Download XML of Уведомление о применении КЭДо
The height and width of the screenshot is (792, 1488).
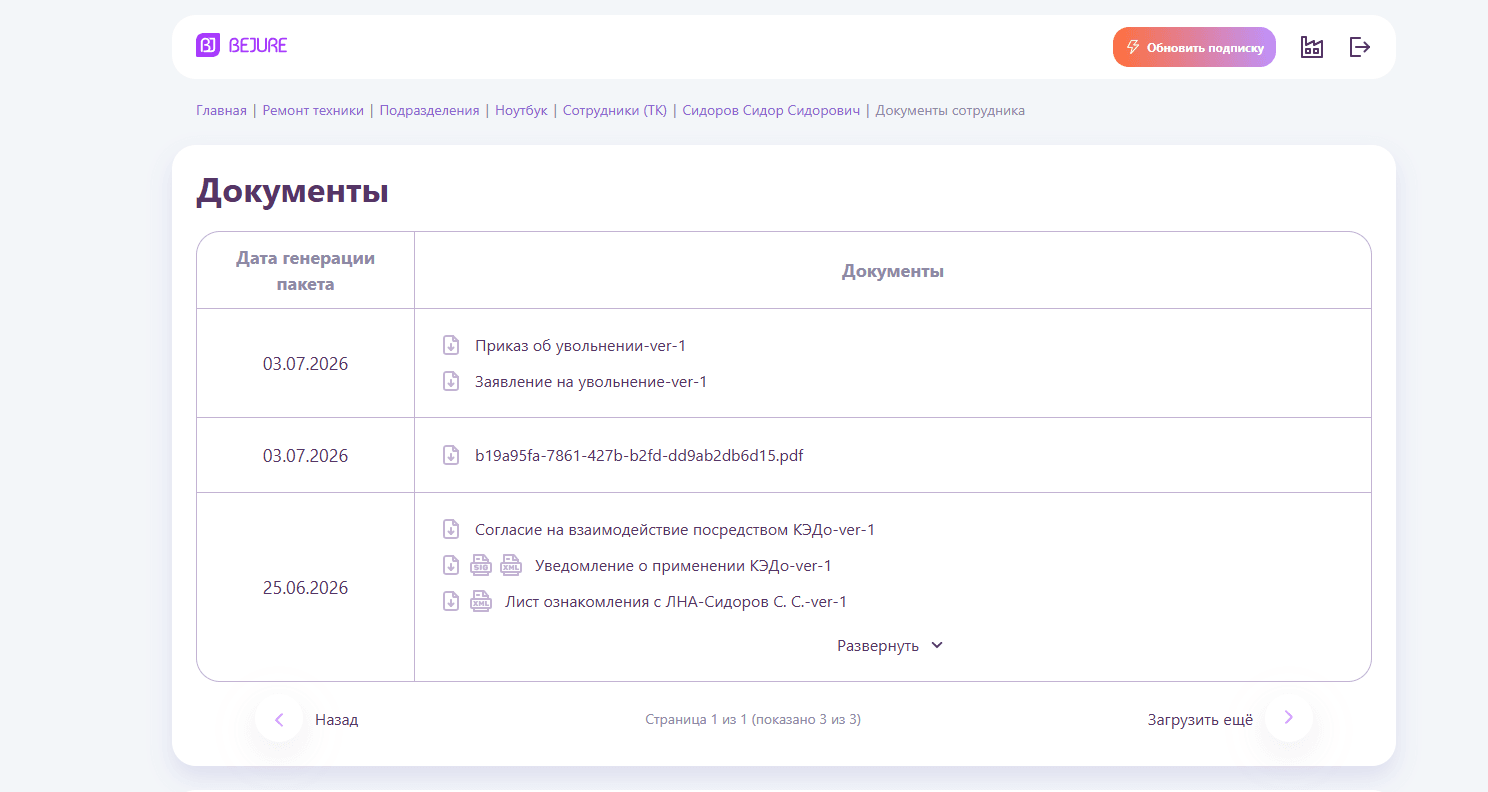pos(511,565)
